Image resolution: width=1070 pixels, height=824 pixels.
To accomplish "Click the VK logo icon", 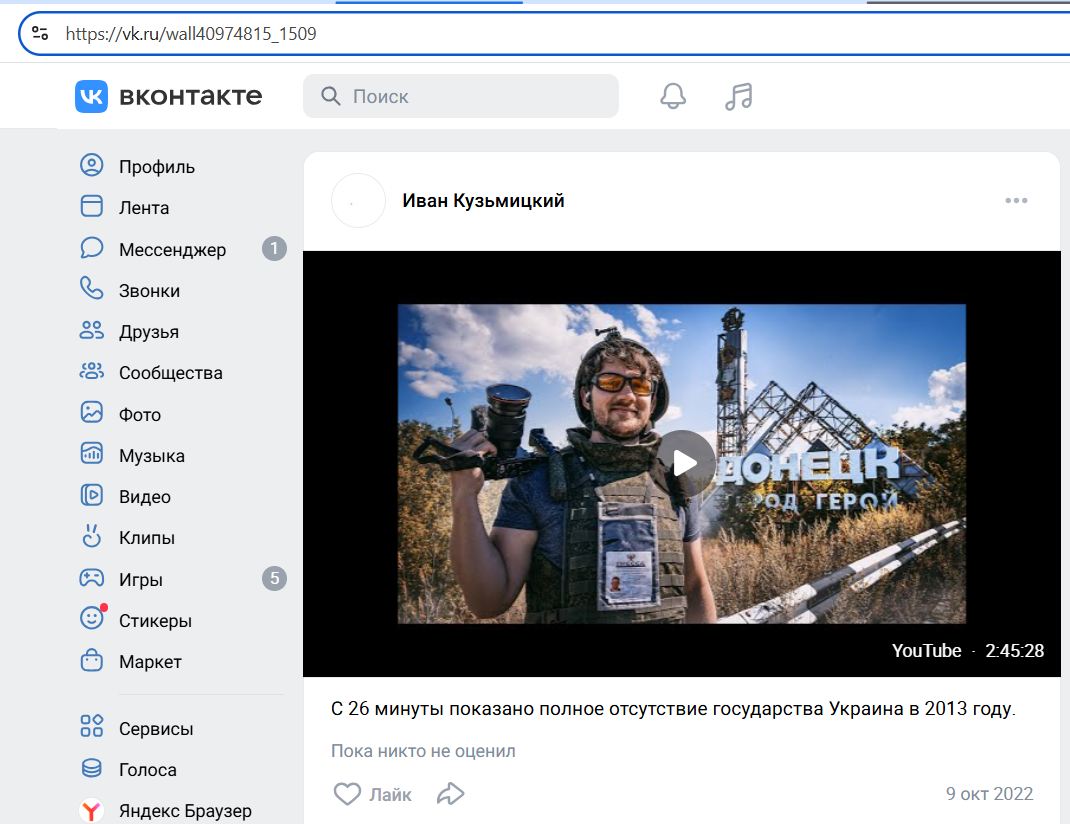I will pos(91,96).
